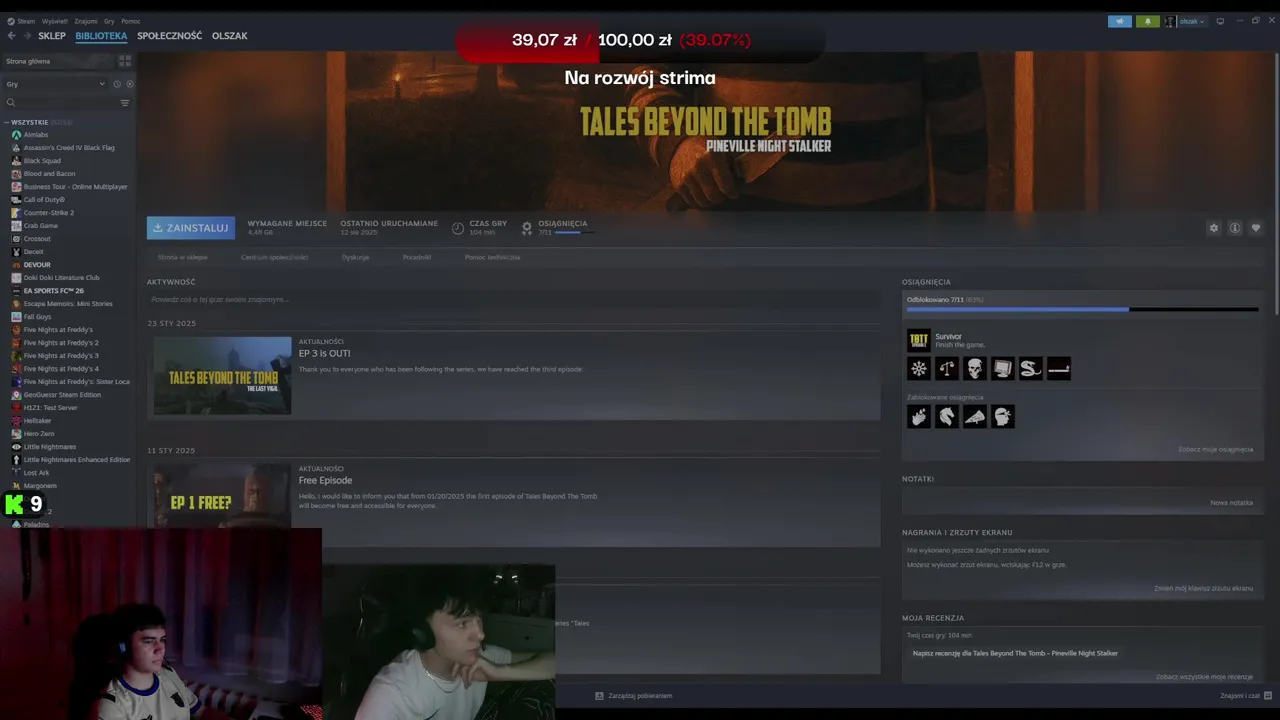Select GeoGuessr Steam Edition
The height and width of the screenshot is (720, 1280).
tap(62, 395)
